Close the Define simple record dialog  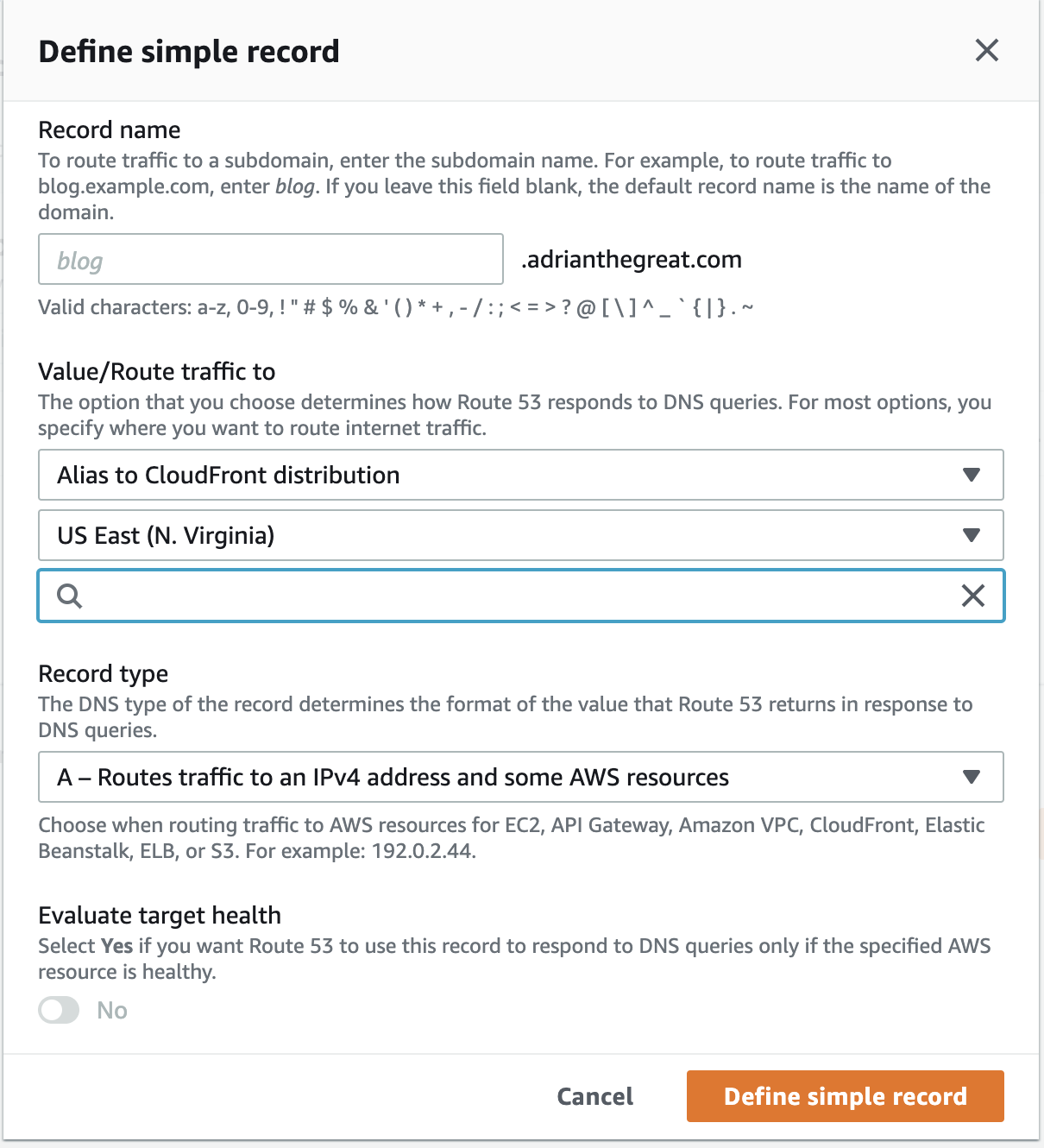986,50
